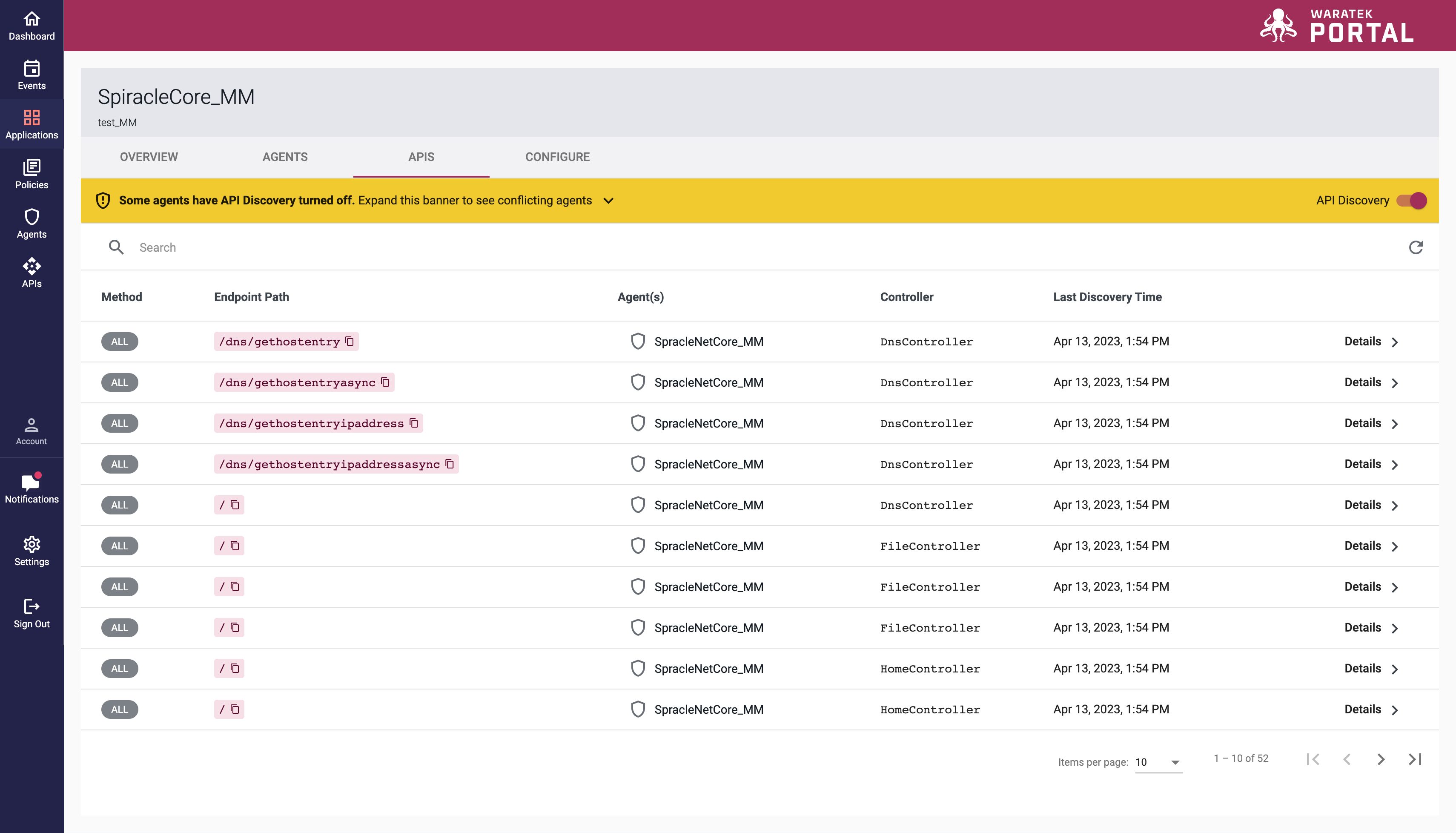Image resolution: width=1456 pixels, height=833 pixels.
Task: Copy the / path in last DnsController row
Action: tap(235, 505)
